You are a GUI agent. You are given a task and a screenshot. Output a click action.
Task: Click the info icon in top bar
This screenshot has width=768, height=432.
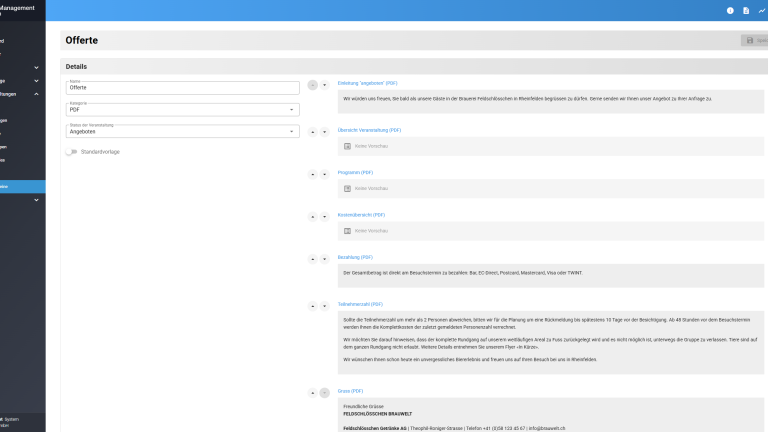[x=730, y=11]
